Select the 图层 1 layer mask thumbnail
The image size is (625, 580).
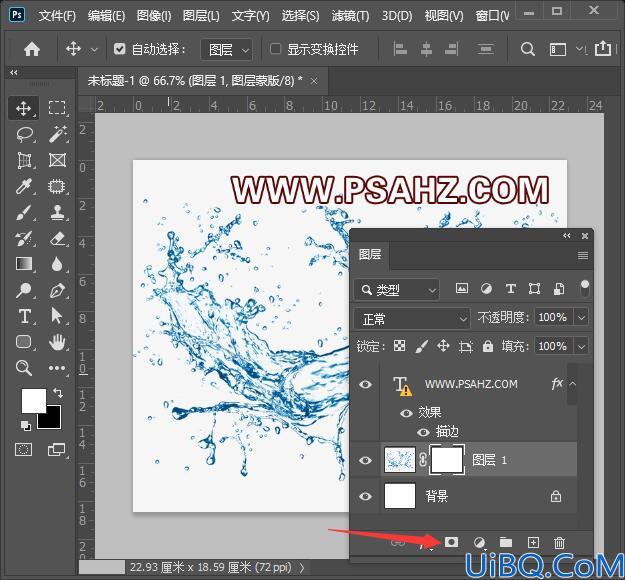(x=447, y=460)
